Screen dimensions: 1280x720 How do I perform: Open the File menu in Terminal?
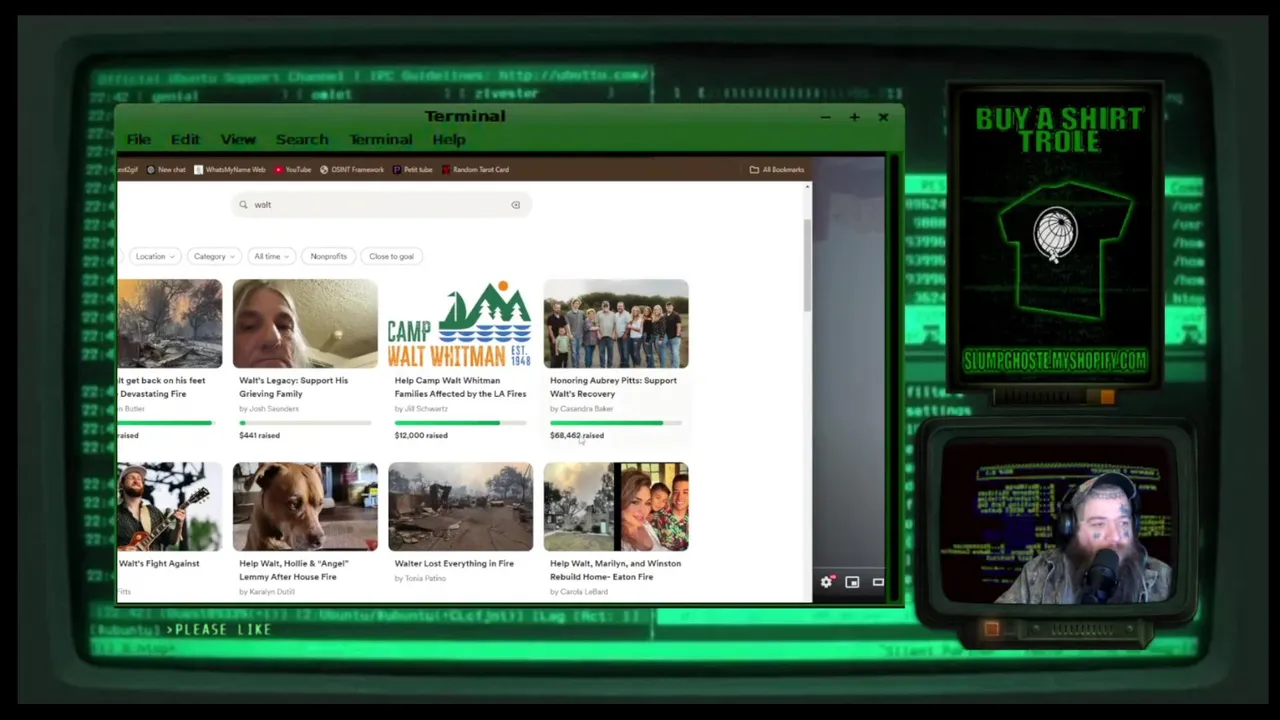coord(138,140)
